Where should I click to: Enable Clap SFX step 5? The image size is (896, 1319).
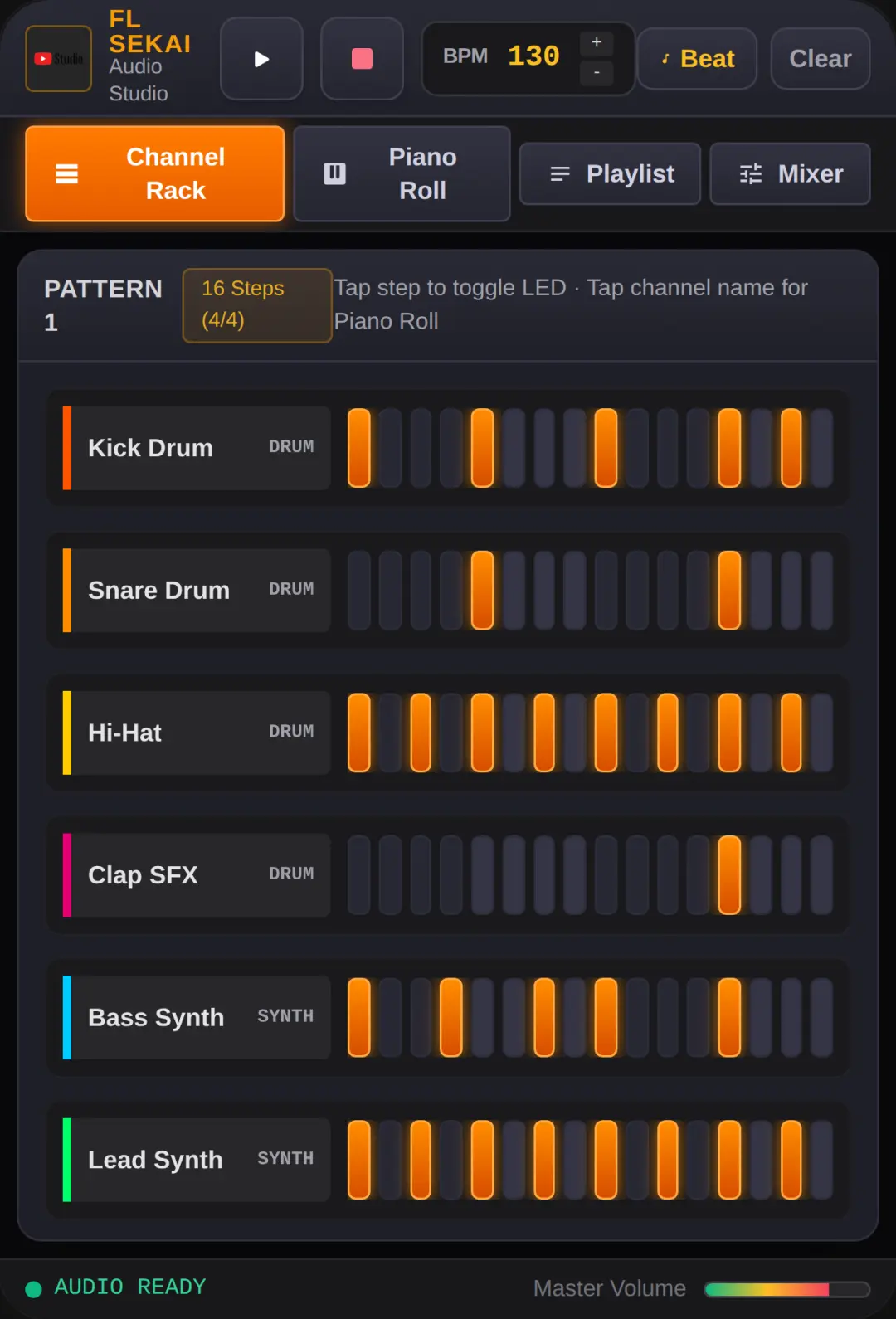483,875
